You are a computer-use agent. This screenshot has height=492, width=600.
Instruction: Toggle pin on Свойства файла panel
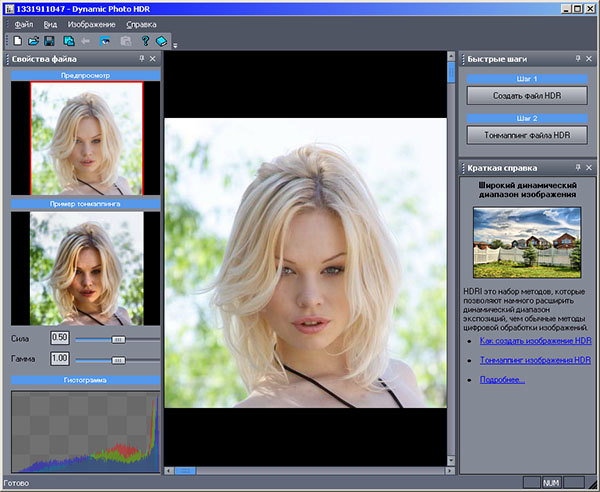138,60
